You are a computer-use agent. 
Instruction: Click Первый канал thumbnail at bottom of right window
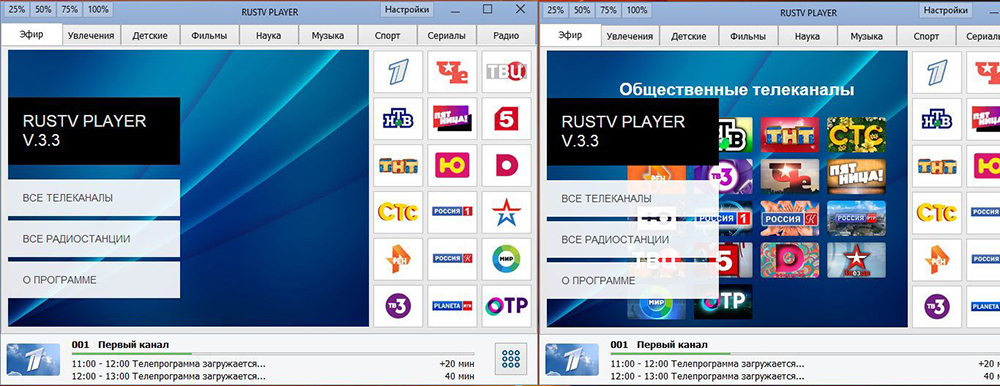coord(572,359)
